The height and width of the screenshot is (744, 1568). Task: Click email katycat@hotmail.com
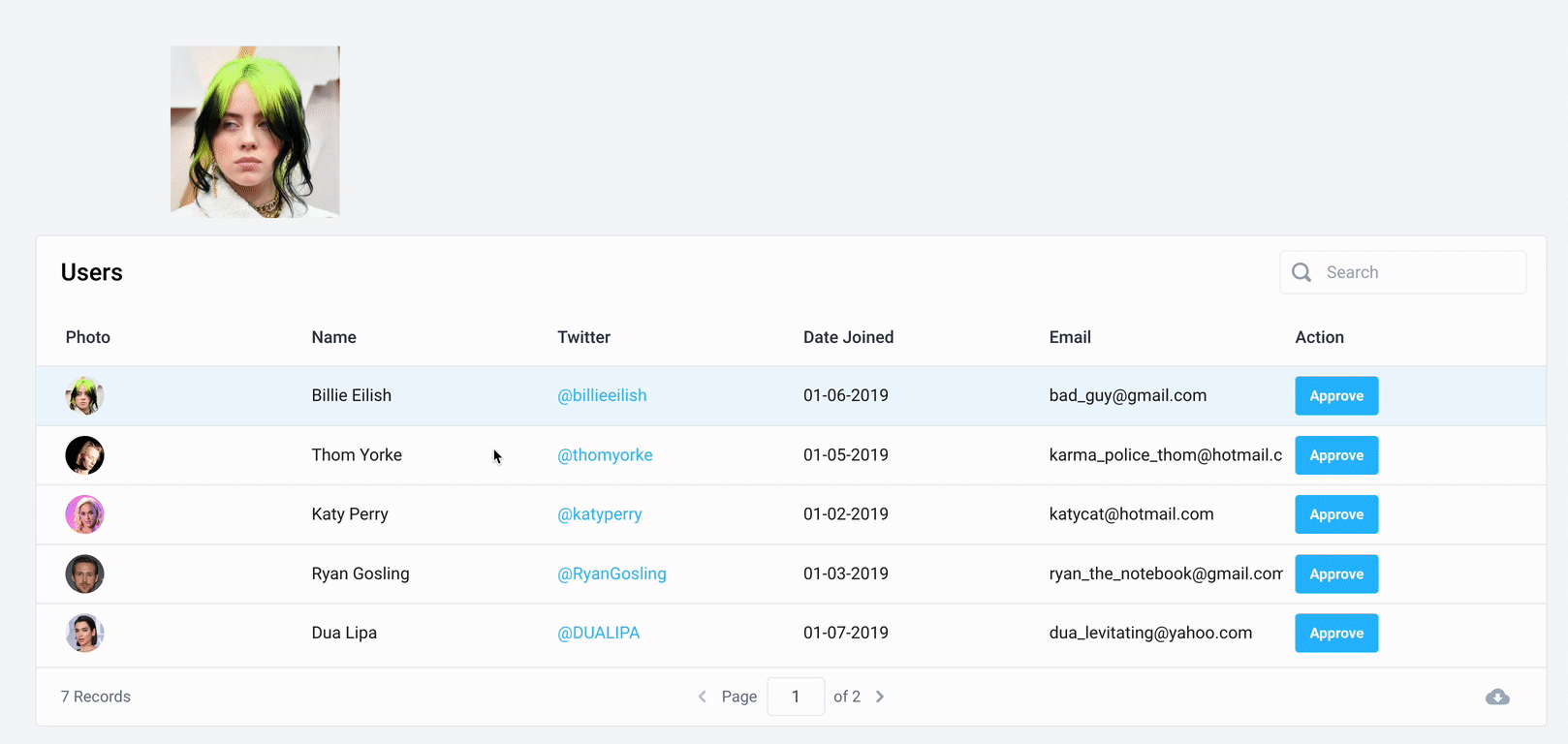click(x=1131, y=514)
